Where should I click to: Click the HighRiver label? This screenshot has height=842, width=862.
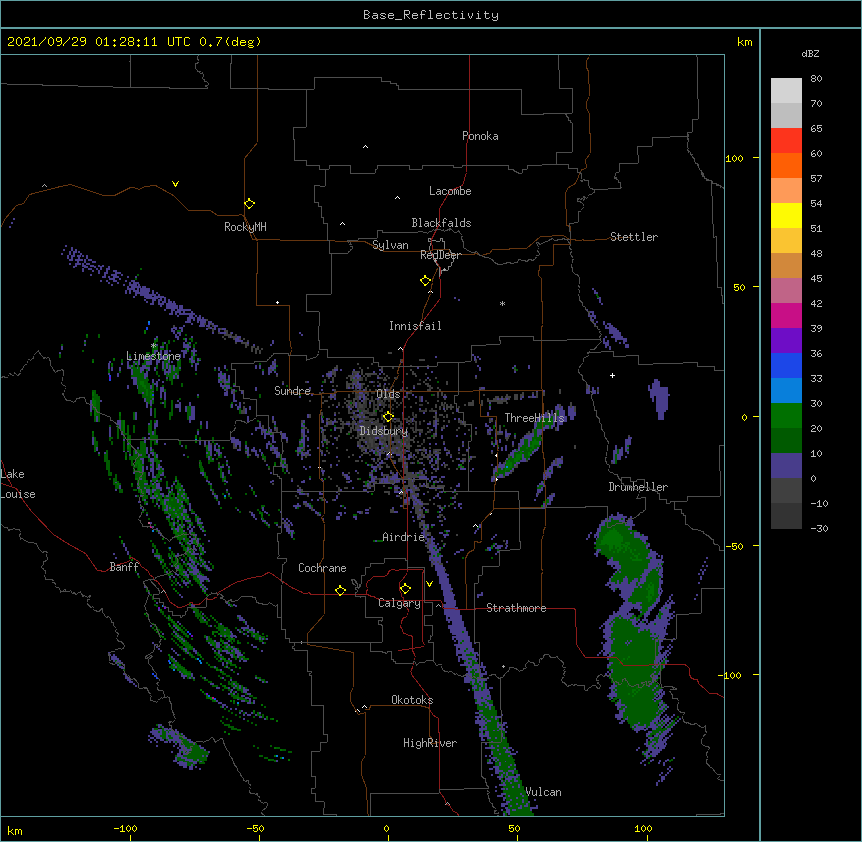click(430, 743)
